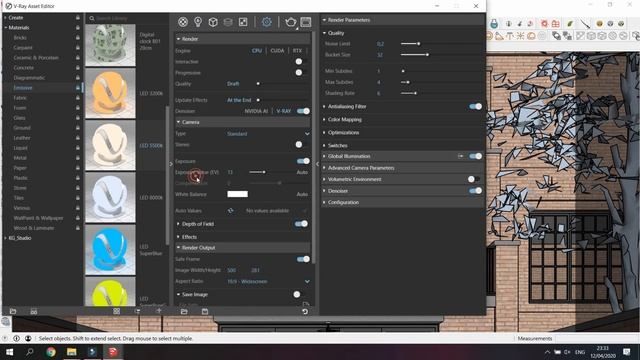640x360 pixels.
Task: Select the Emissive materials category
Action: point(23,88)
